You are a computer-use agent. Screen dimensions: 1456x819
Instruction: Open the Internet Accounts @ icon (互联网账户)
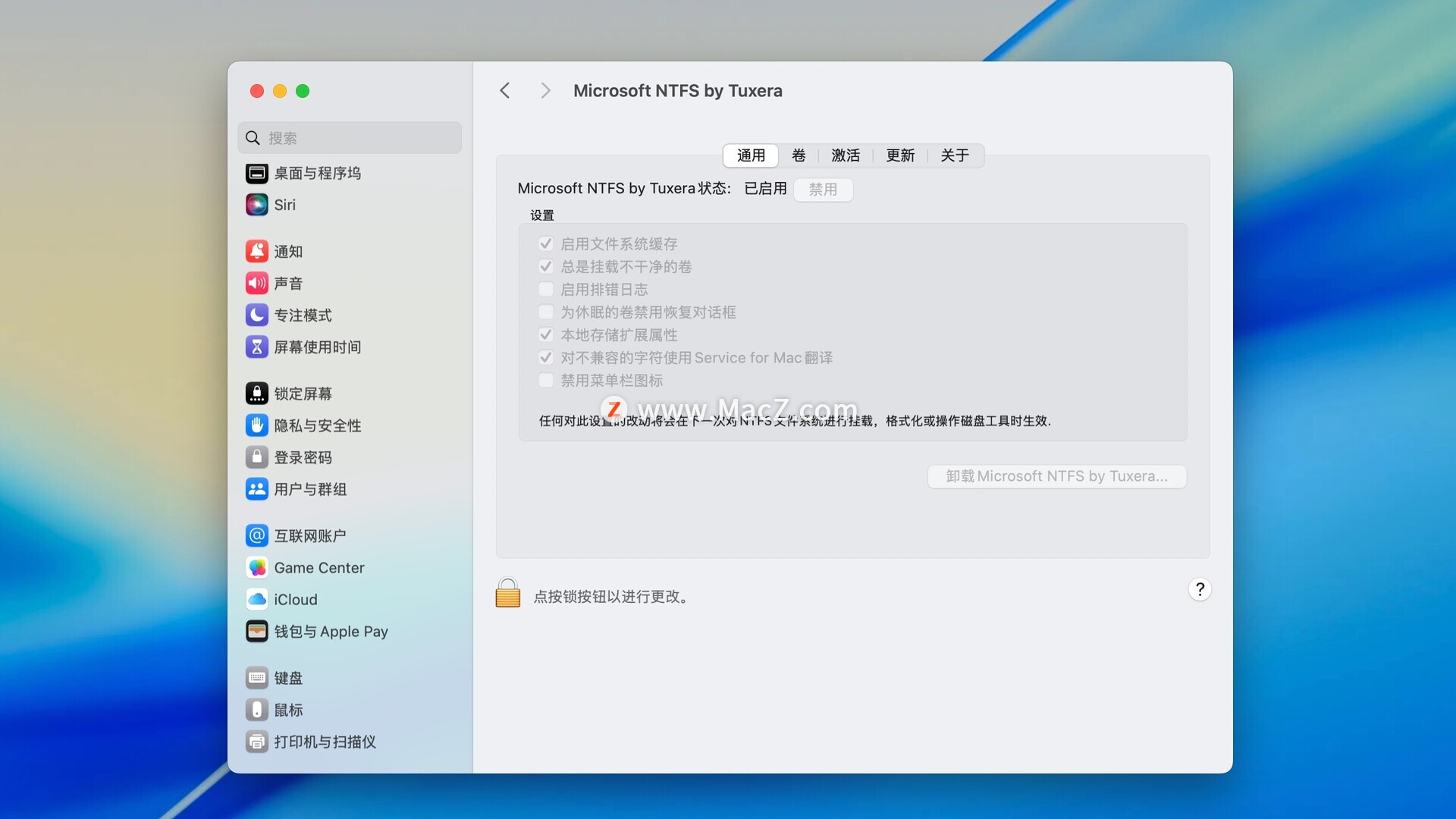pos(257,535)
